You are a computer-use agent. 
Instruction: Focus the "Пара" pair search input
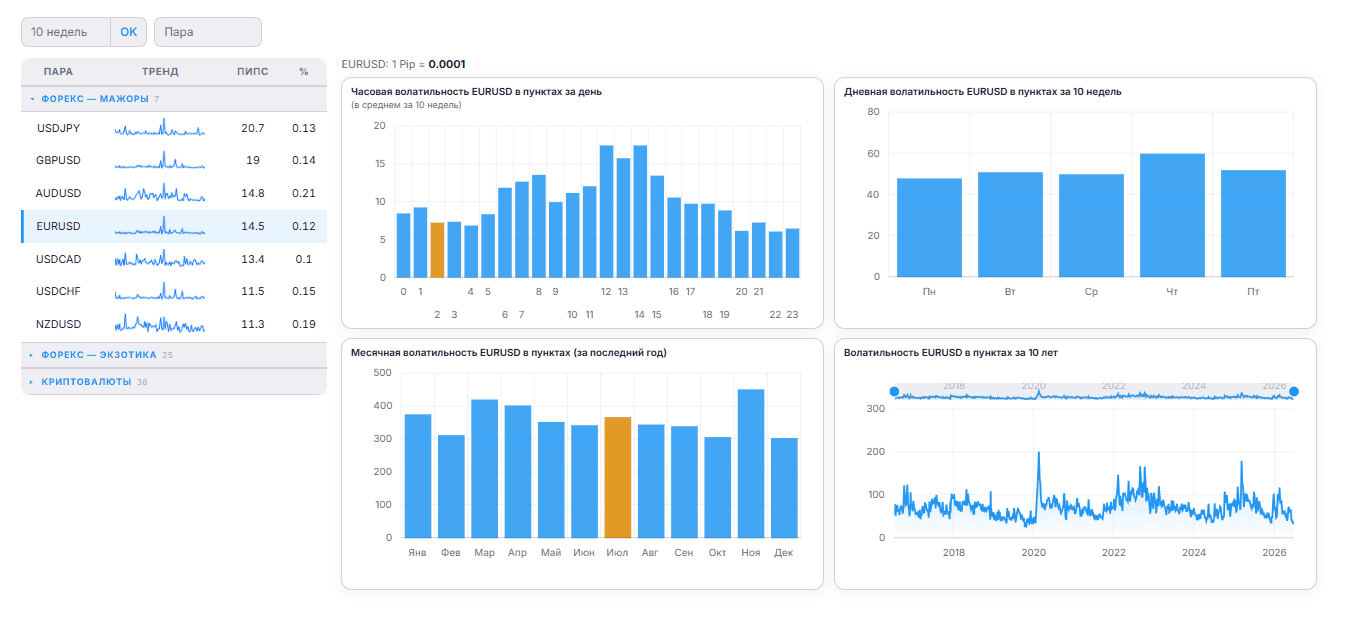coord(208,32)
